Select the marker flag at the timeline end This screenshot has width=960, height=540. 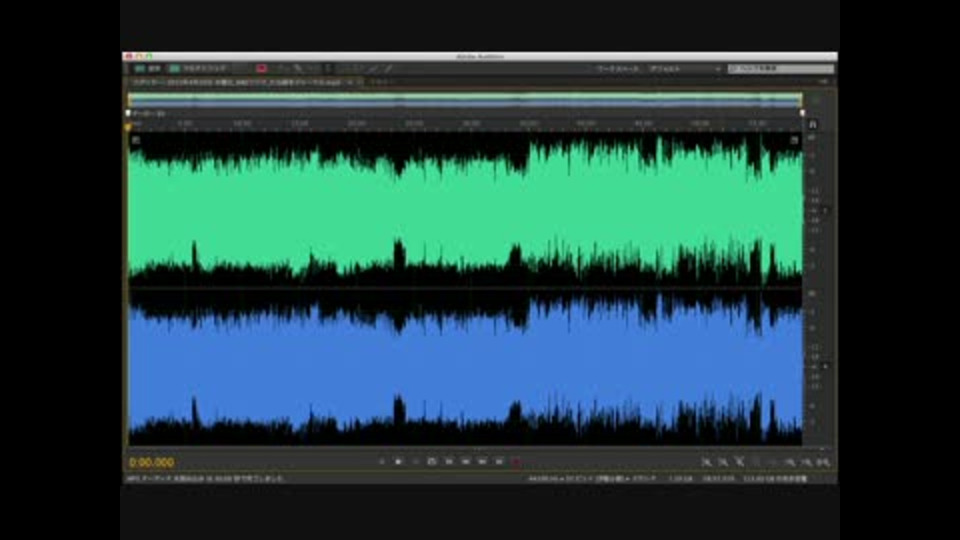click(x=802, y=113)
